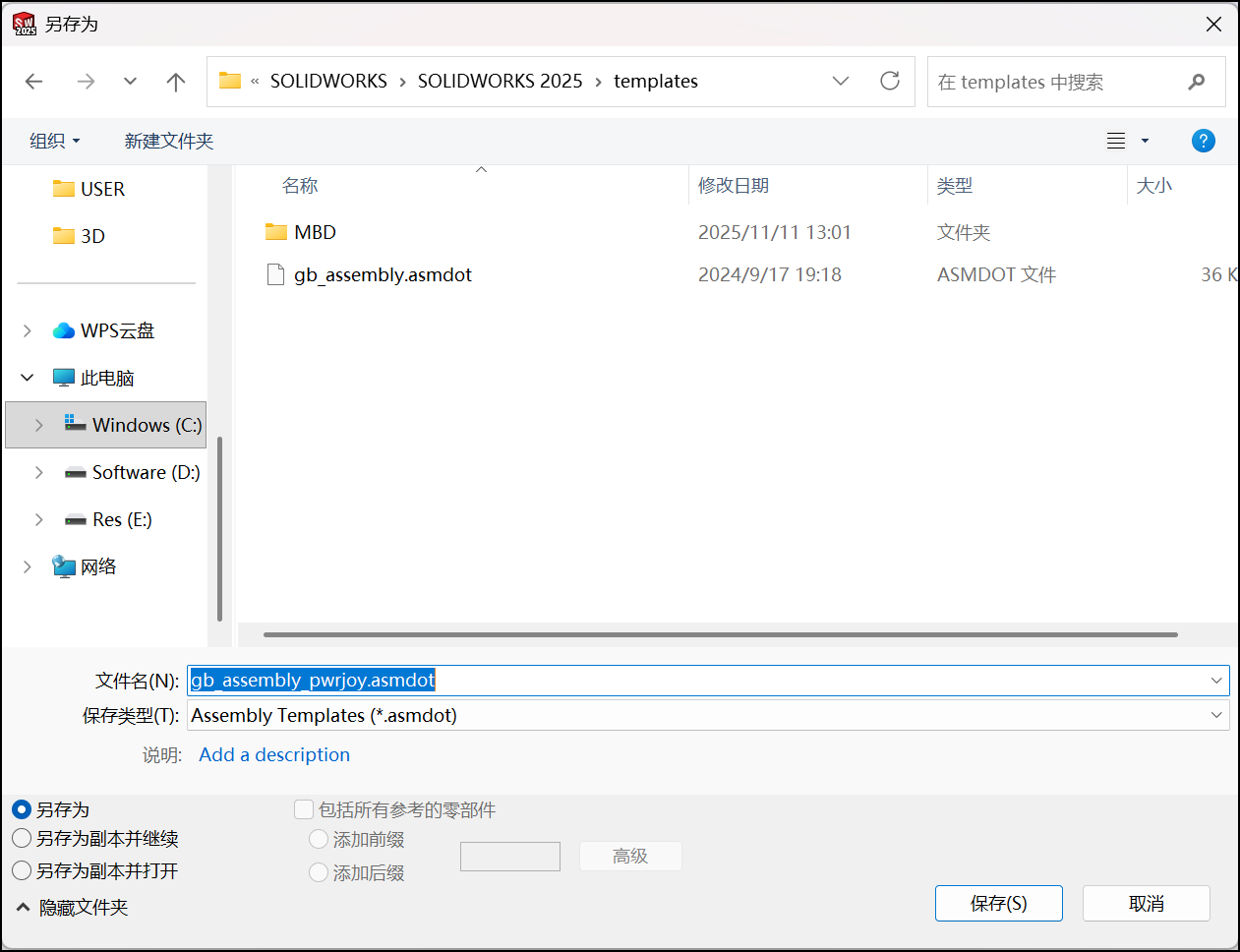Select 添加后缀 radio option
The height and width of the screenshot is (952, 1240).
click(319, 872)
